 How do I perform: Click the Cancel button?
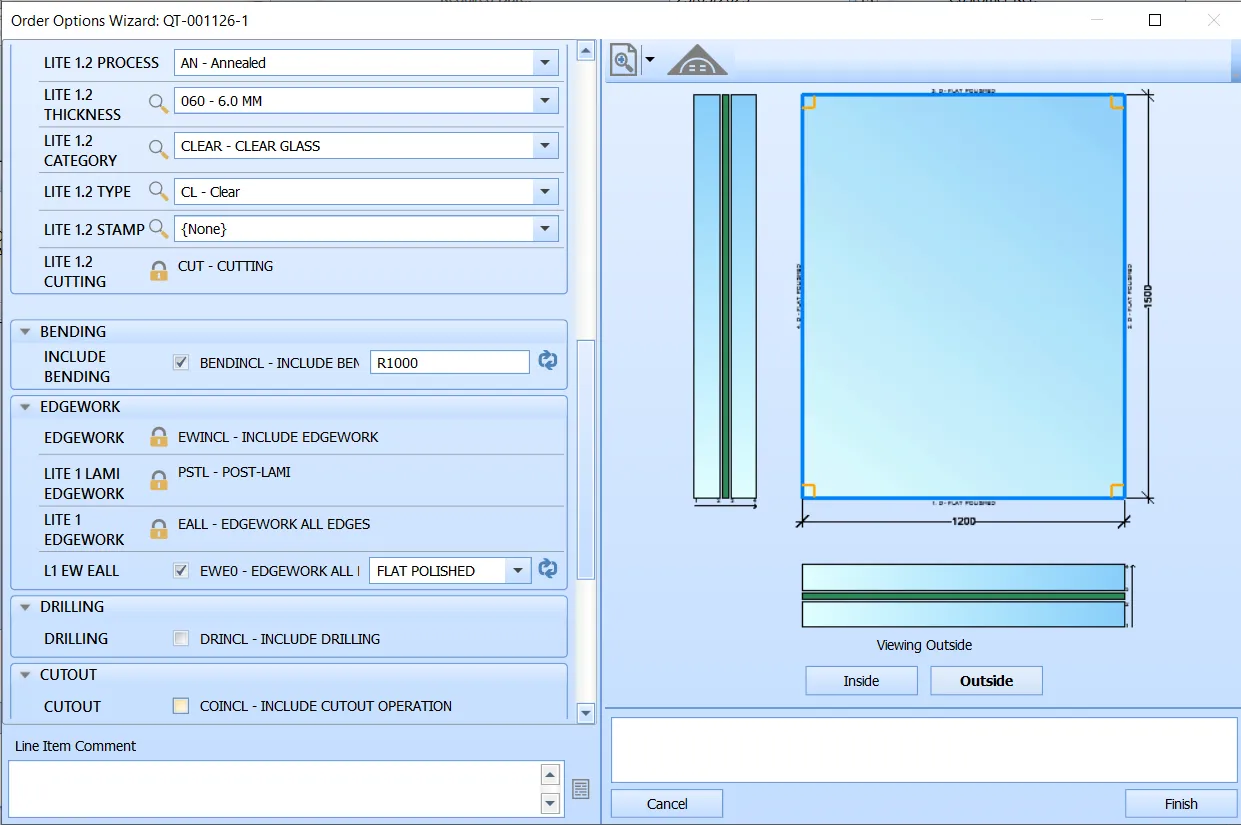coord(667,804)
